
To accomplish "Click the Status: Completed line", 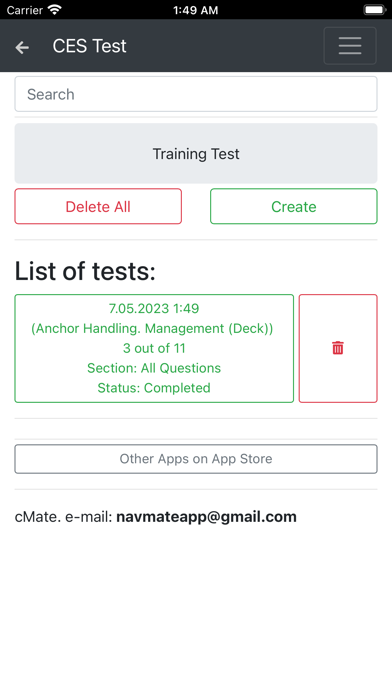I will 154,388.
